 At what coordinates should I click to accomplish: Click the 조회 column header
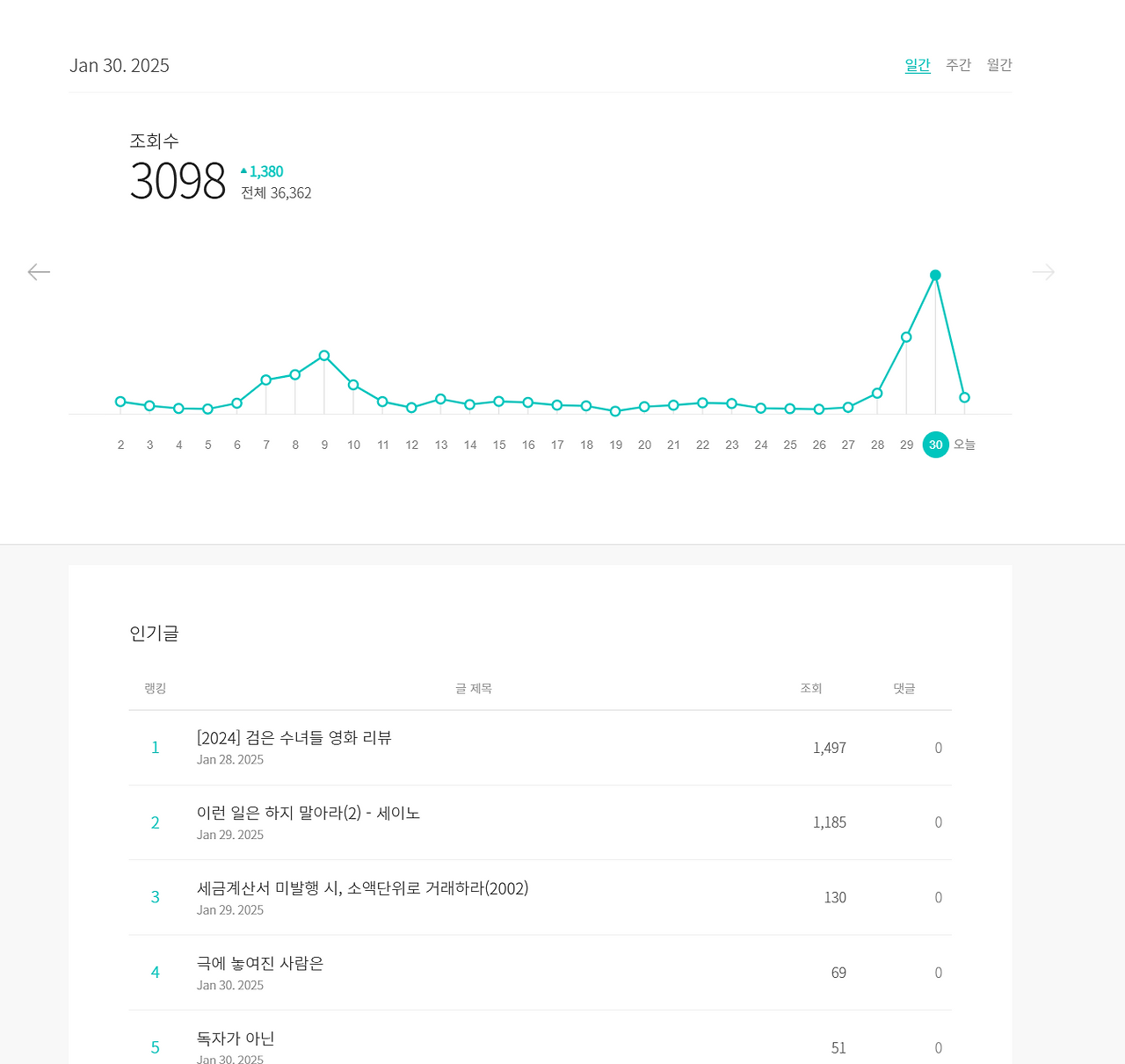(810, 688)
